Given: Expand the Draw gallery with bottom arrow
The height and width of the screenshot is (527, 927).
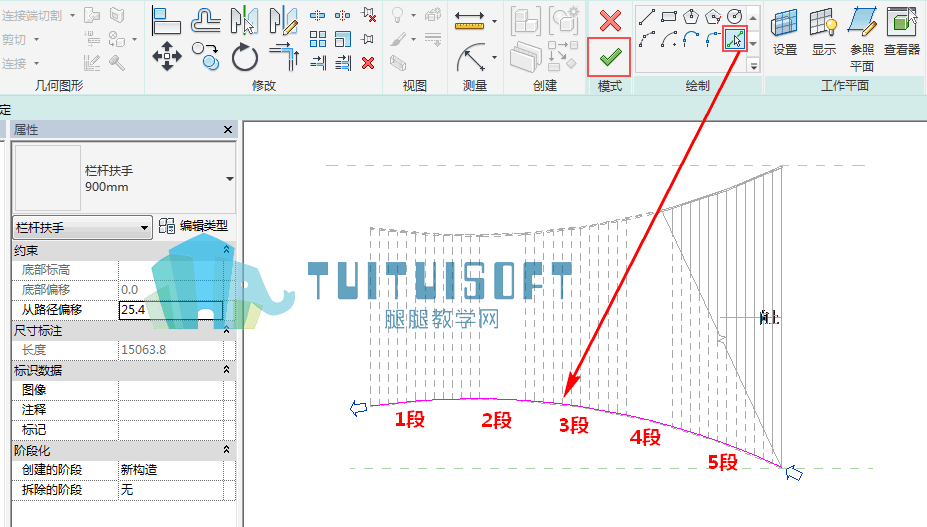Looking at the screenshot, I should coord(754,66).
